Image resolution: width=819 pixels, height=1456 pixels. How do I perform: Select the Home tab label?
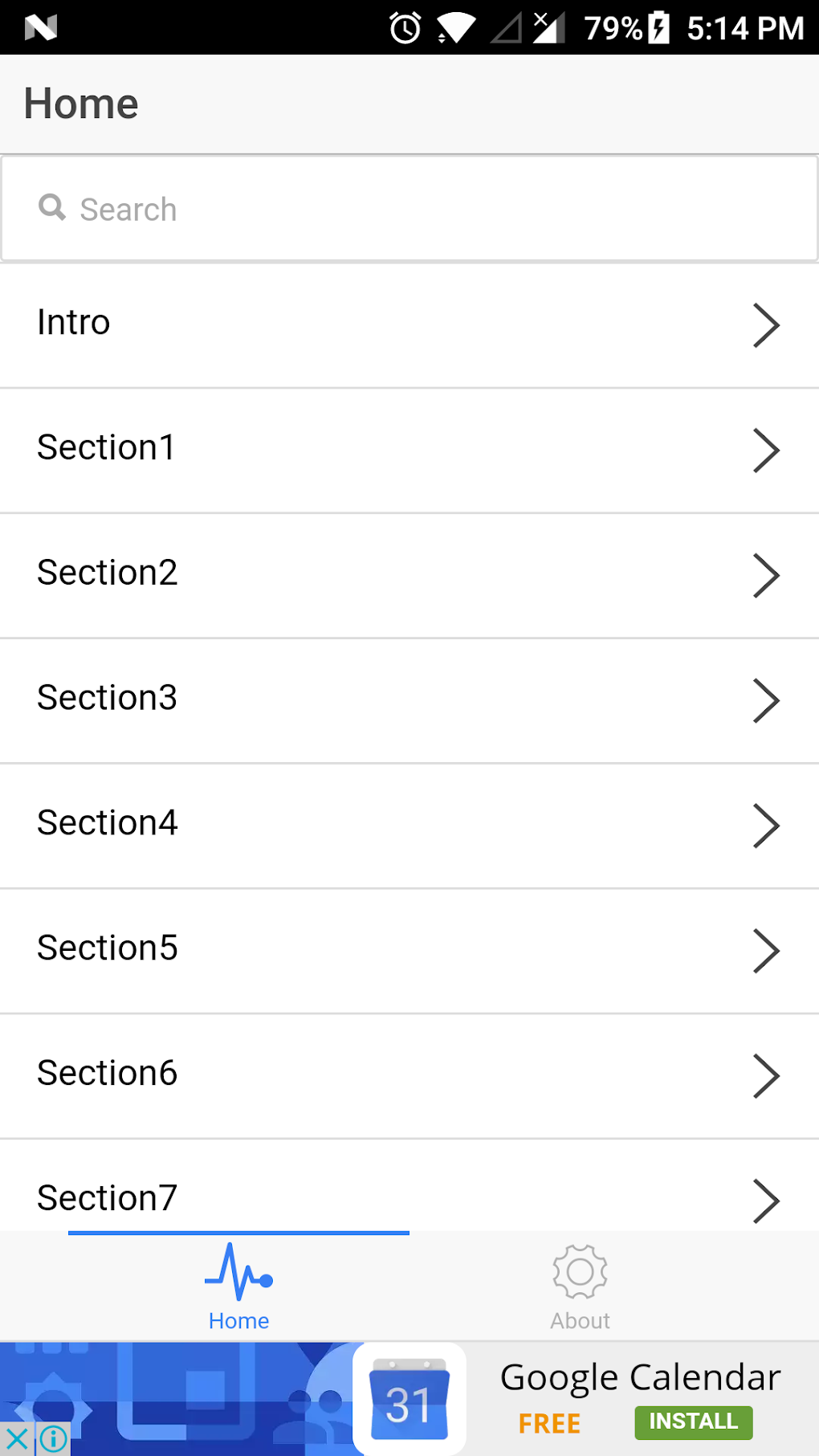(x=238, y=1321)
